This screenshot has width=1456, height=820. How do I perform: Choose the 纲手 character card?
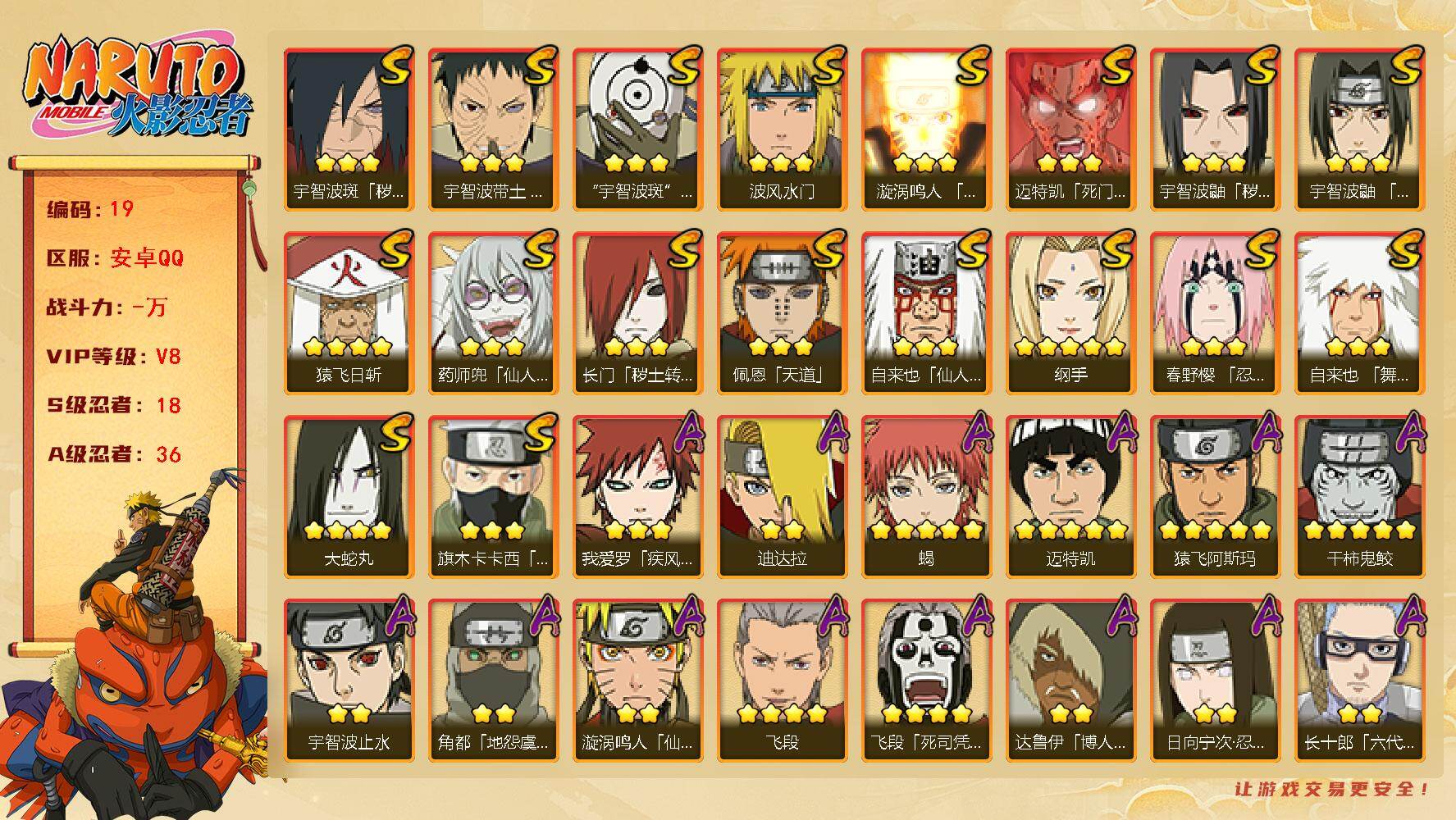[1070, 313]
